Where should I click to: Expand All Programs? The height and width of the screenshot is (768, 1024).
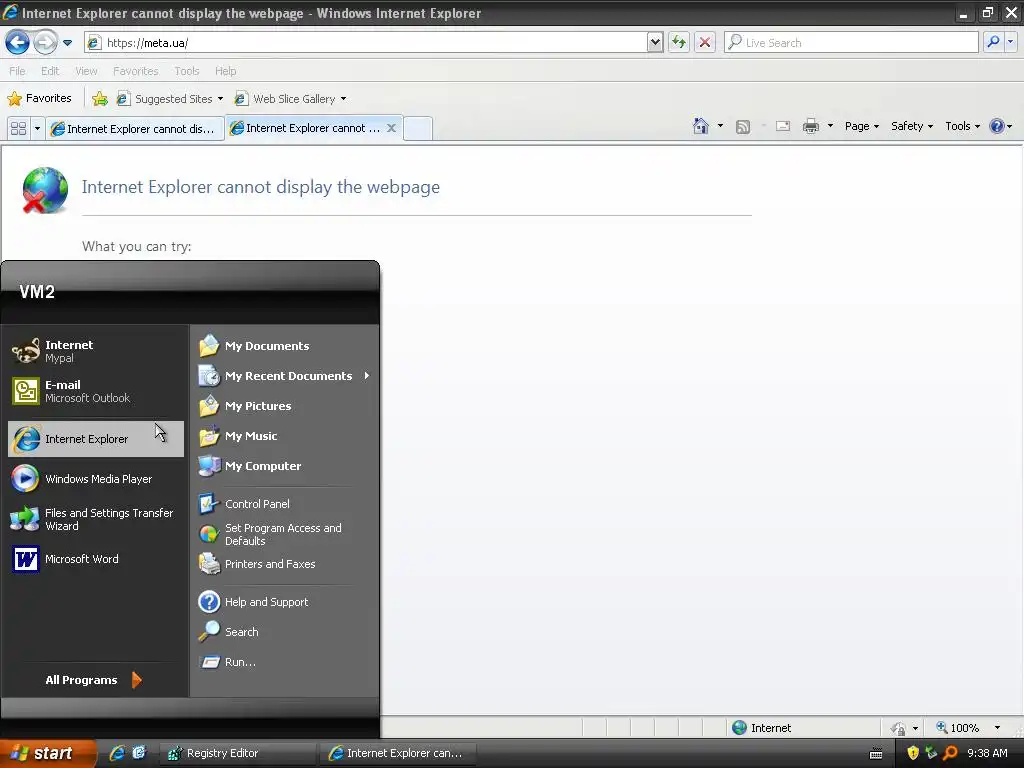[x=94, y=680]
